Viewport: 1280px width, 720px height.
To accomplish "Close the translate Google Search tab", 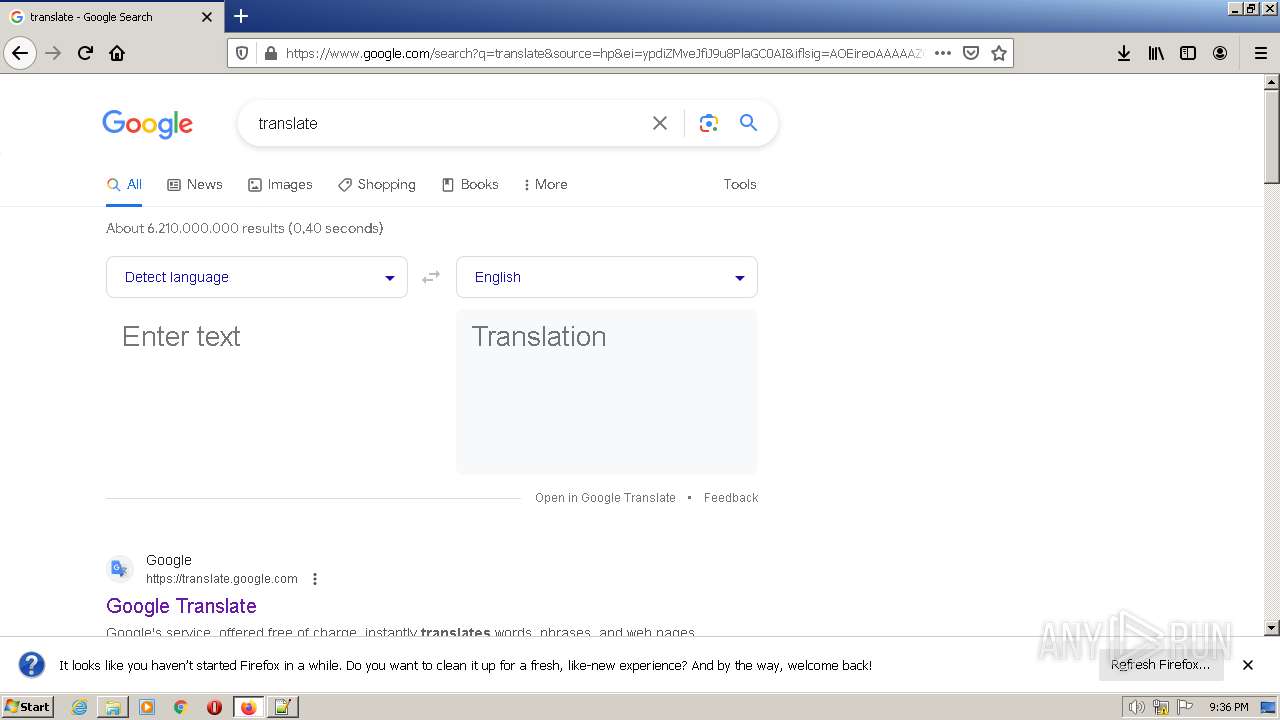I will pos(207,17).
